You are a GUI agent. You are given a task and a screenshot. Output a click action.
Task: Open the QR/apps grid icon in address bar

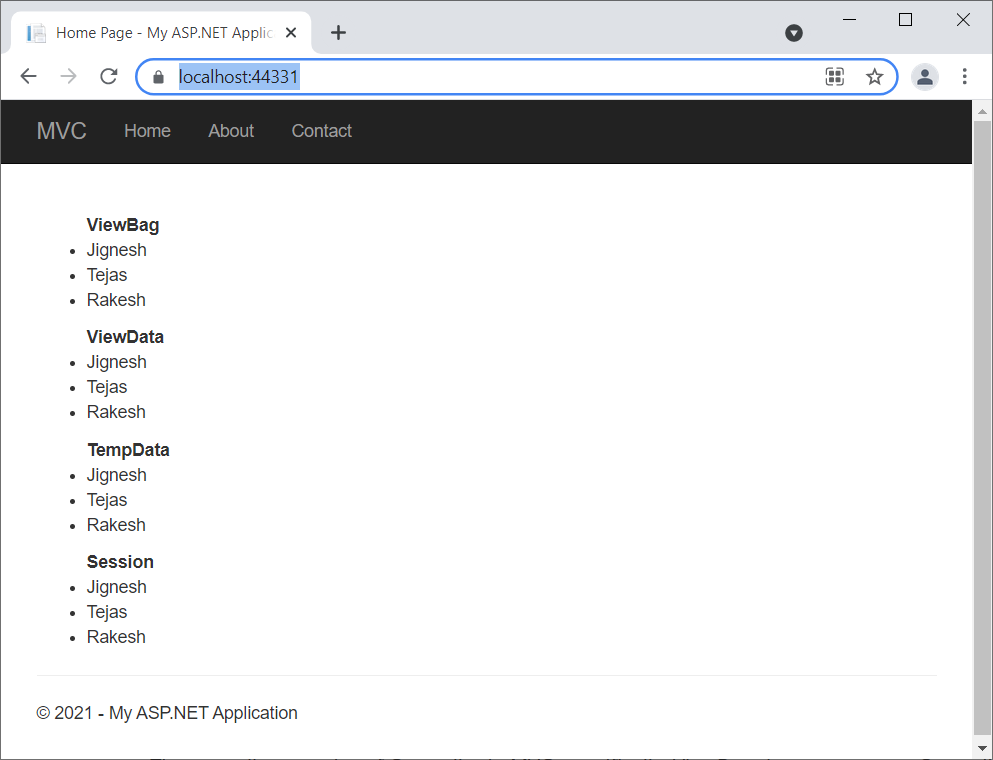tap(835, 77)
